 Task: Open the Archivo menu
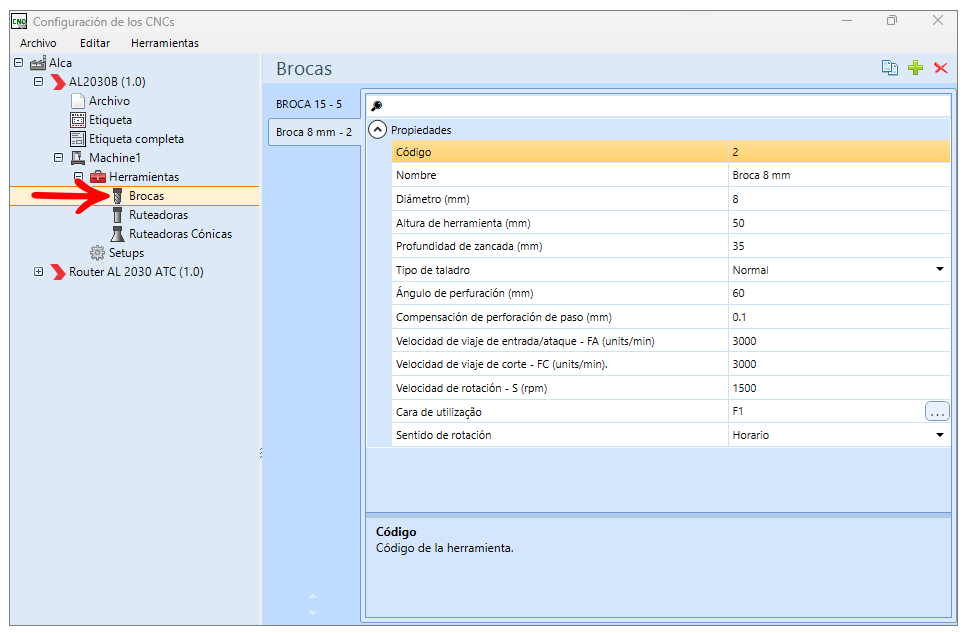click(x=38, y=43)
